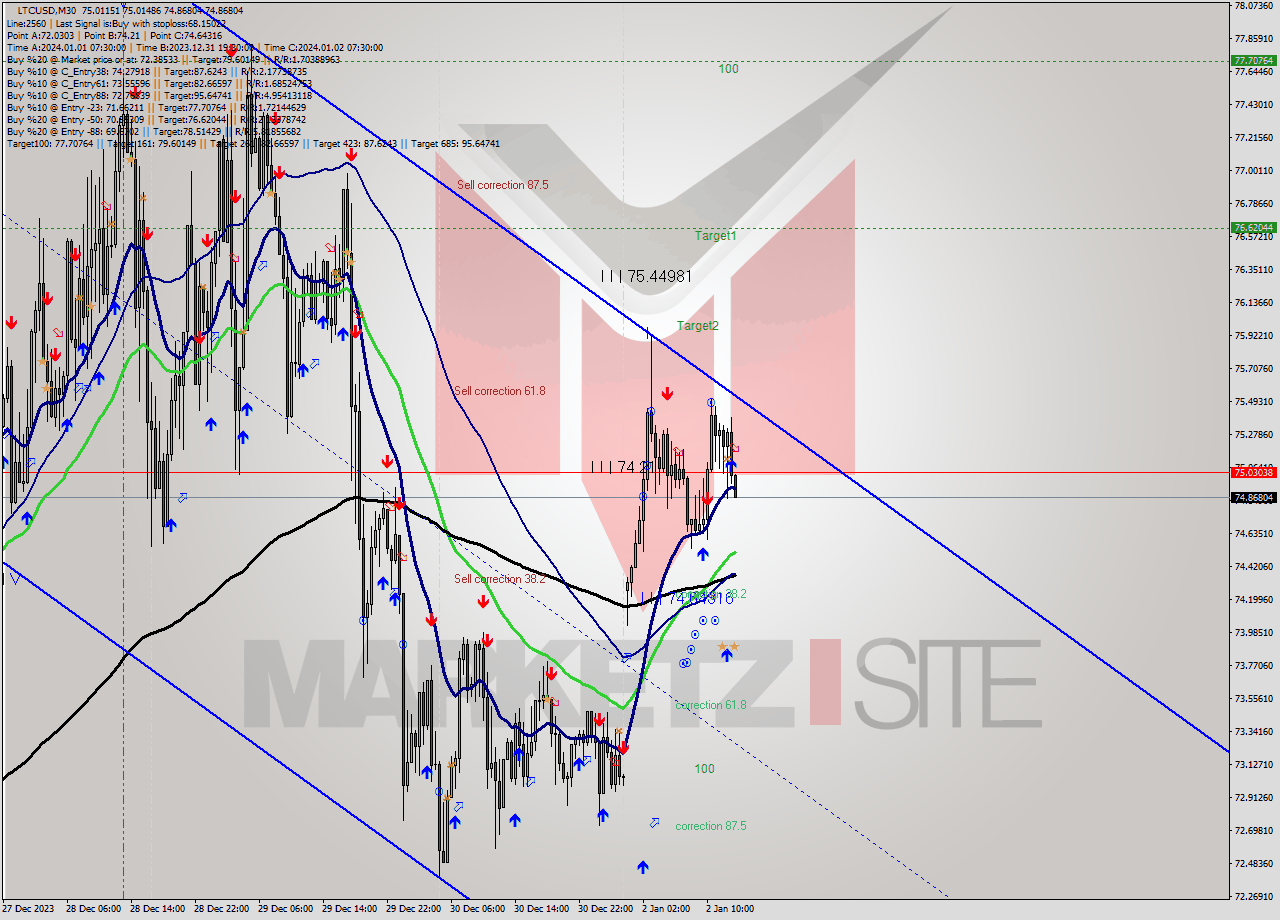Click the '28 Dec 22:00' time axis label
1280x920 pixels.
click(220, 909)
